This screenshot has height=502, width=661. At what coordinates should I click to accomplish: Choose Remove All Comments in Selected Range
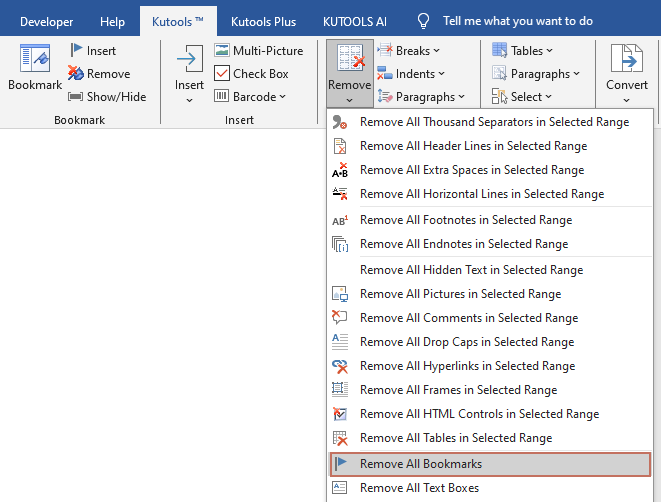(490, 318)
